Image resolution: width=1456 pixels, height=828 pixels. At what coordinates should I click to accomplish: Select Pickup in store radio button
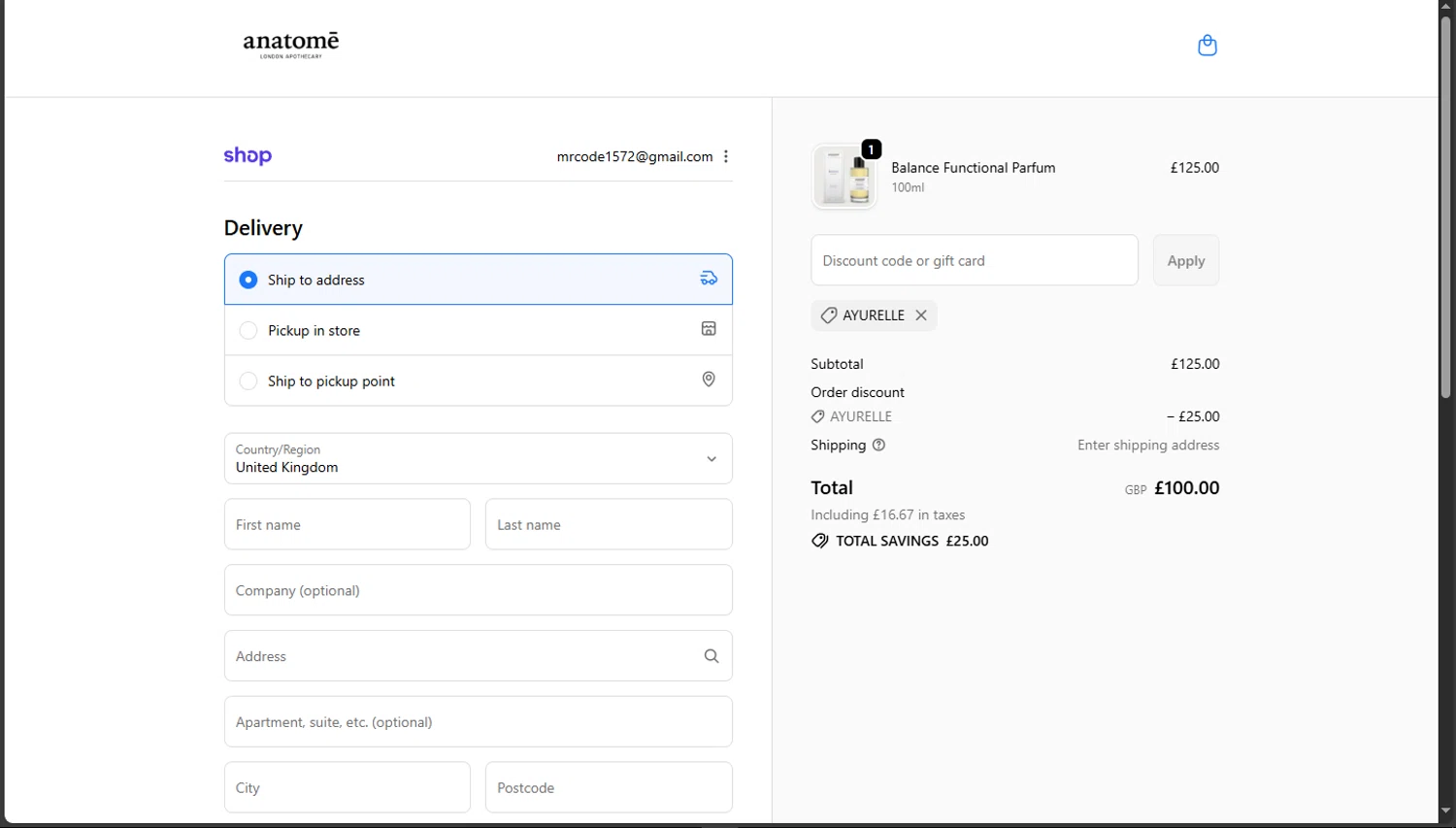(x=248, y=330)
